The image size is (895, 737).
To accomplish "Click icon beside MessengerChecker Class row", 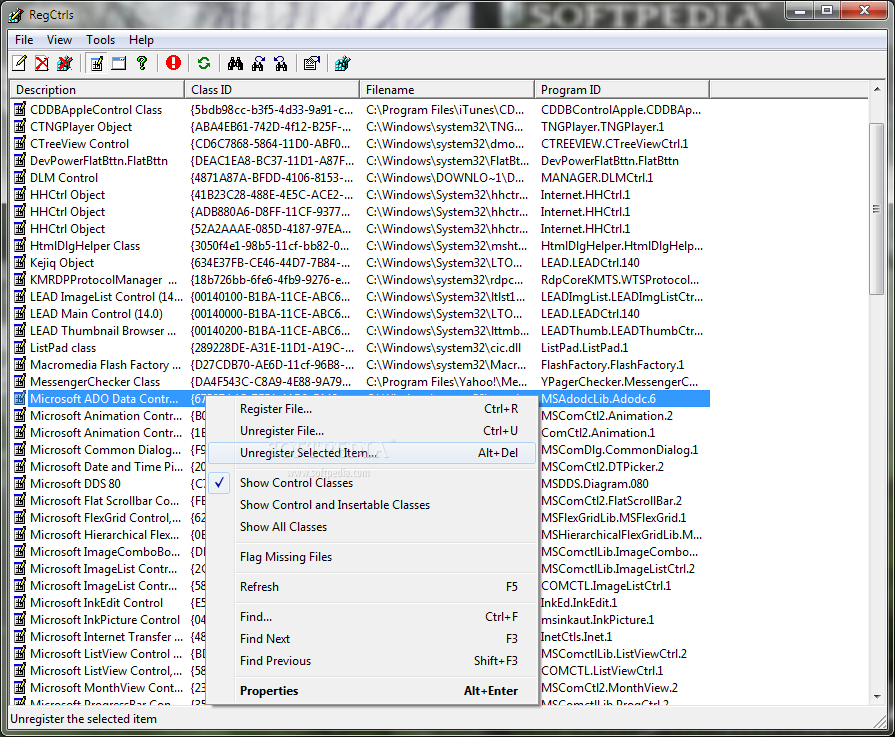I will coord(20,381).
